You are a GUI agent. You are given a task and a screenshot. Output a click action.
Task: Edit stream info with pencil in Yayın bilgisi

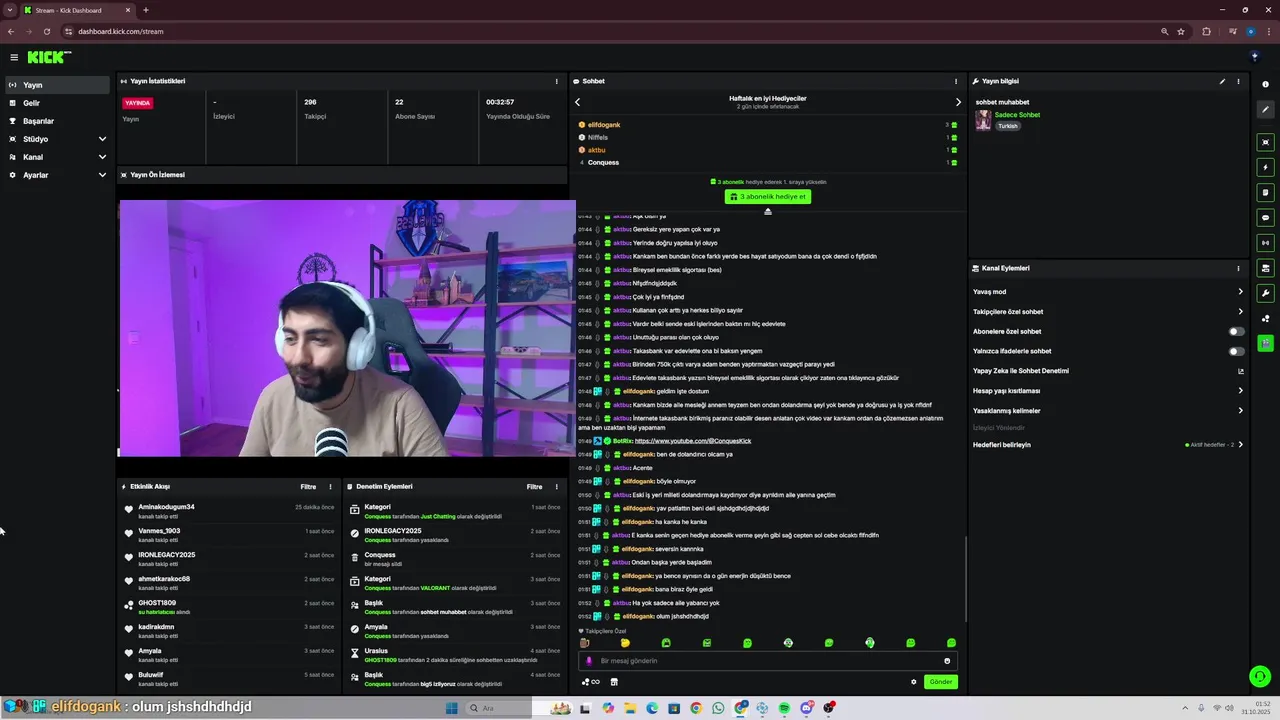[1222, 81]
